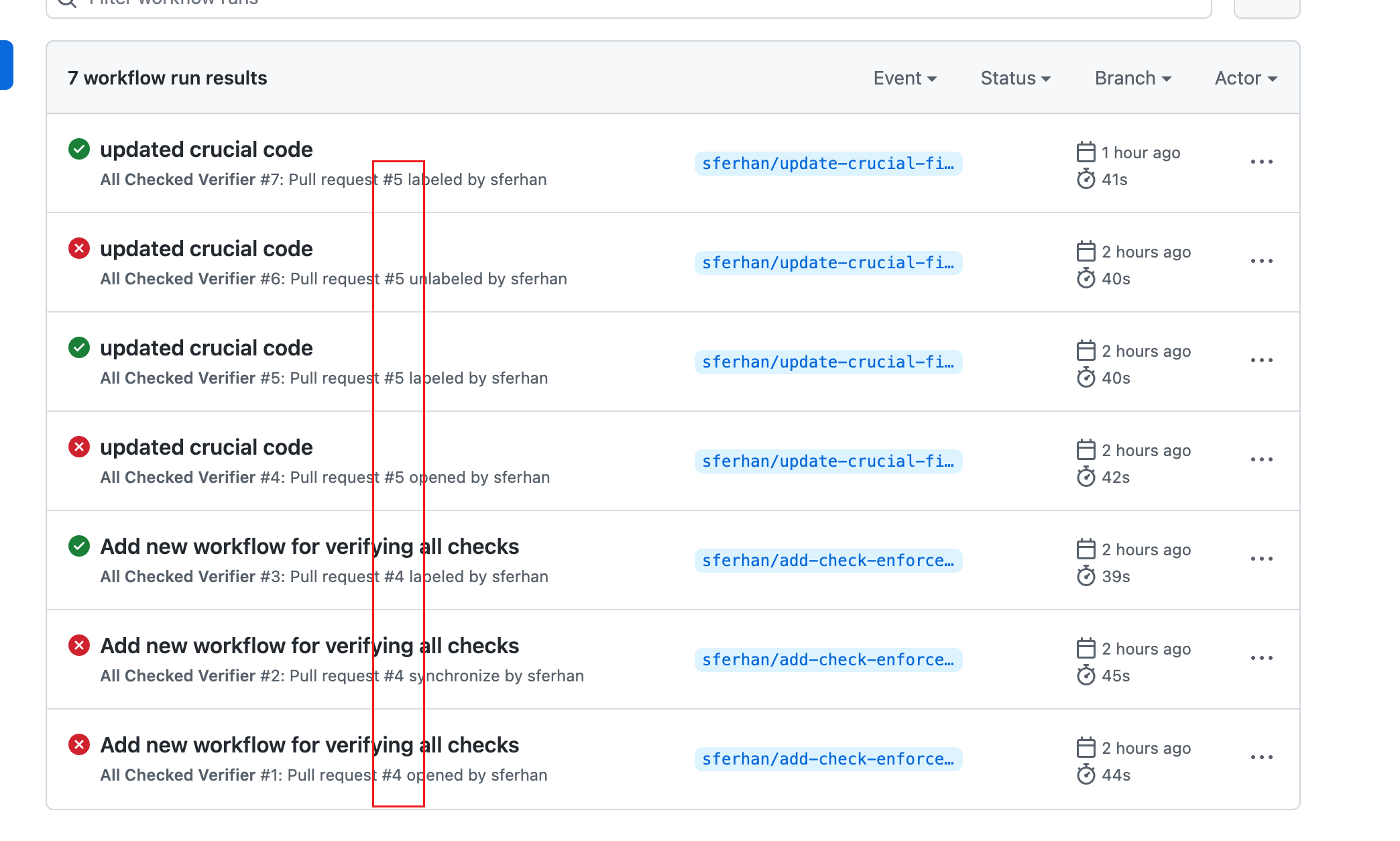Image resolution: width=1400 pixels, height=841 pixels.
Task: Click failed status icon for Verifier #1 run
Action: 79,744
